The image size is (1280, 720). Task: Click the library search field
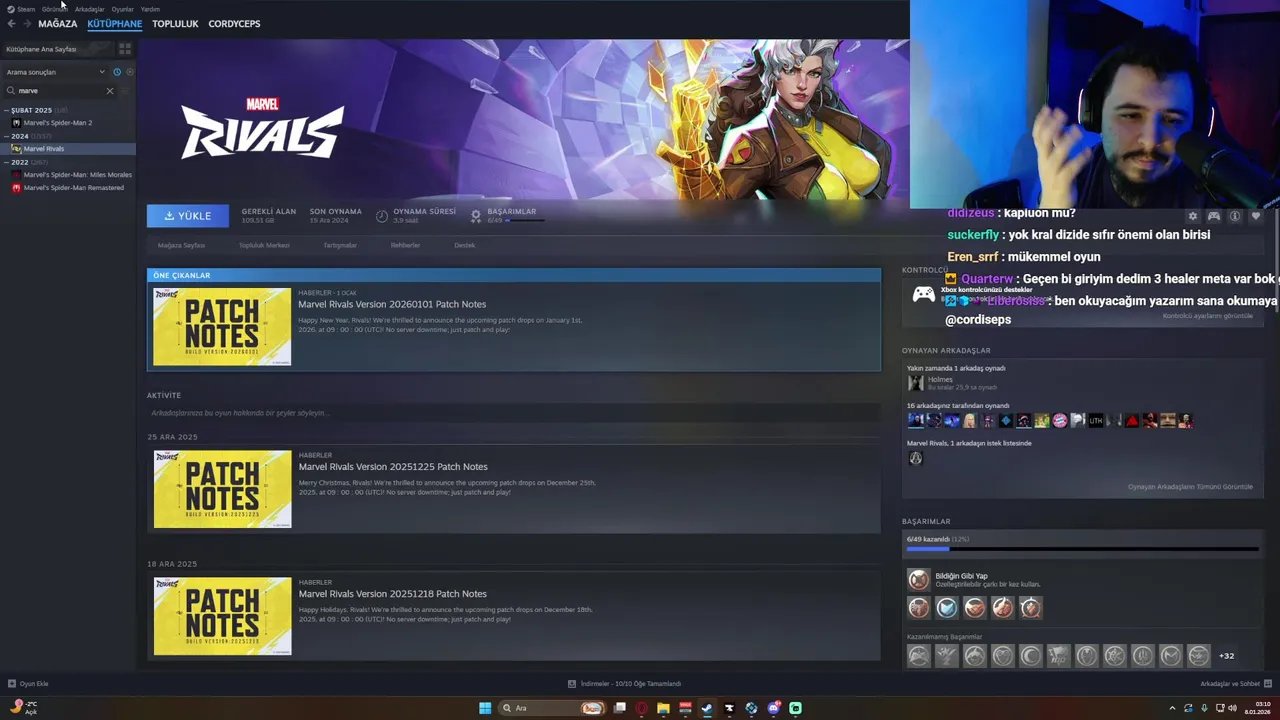(x=60, y=90)
